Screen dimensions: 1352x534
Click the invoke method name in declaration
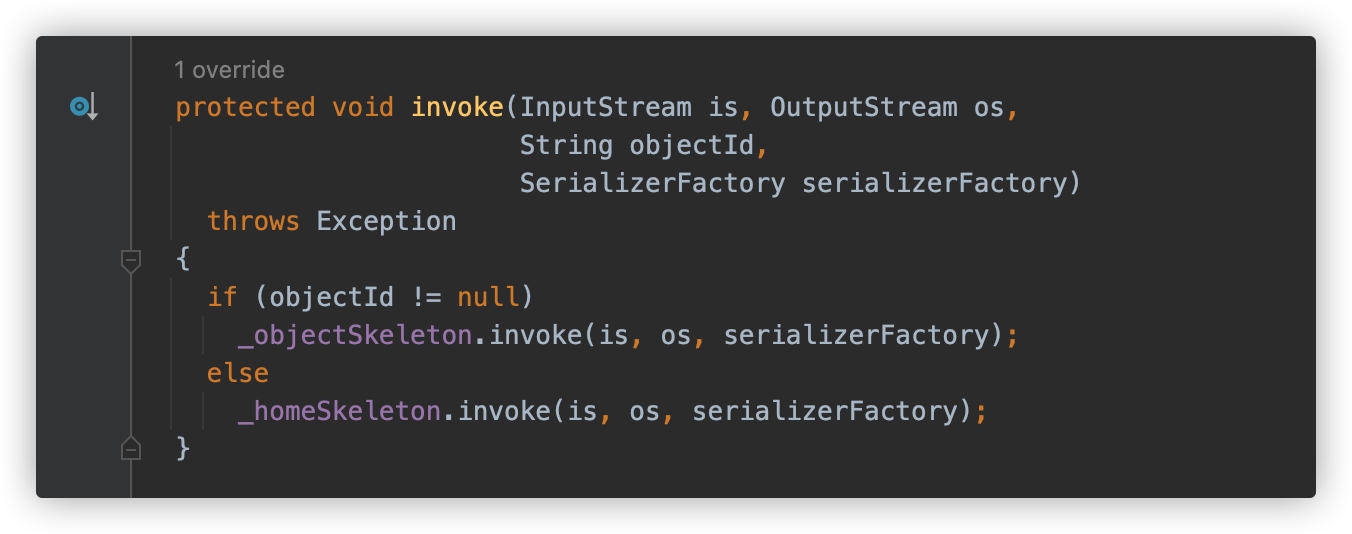click(x=457, y=107)
